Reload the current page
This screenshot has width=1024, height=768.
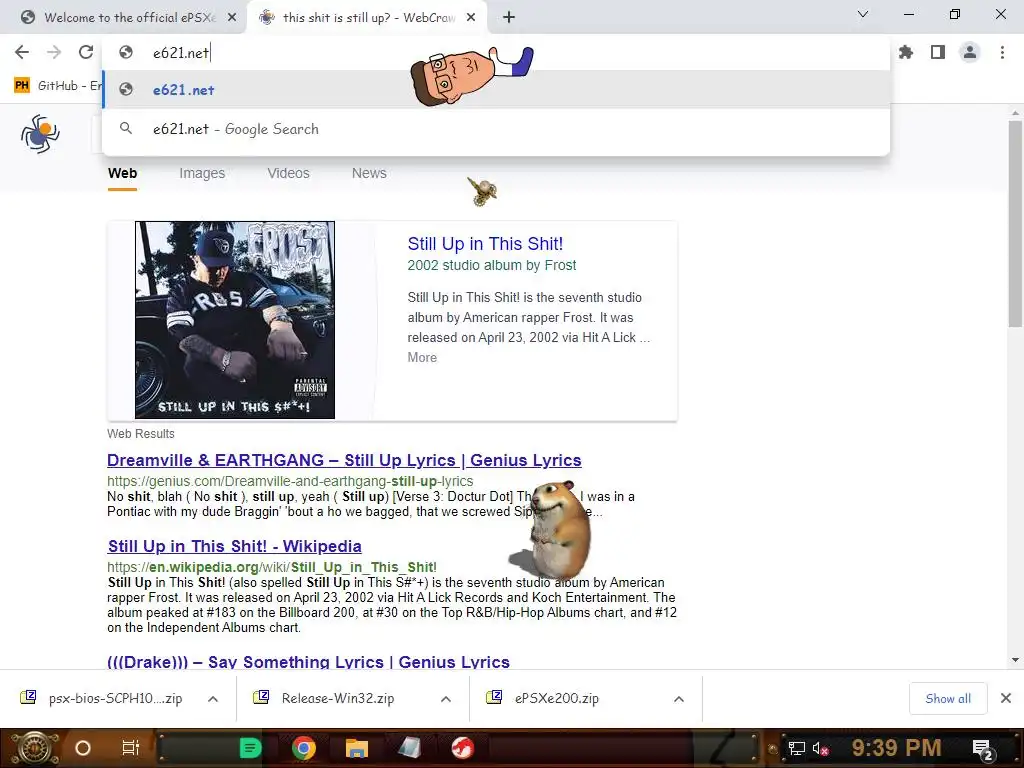tap(86, 52)
